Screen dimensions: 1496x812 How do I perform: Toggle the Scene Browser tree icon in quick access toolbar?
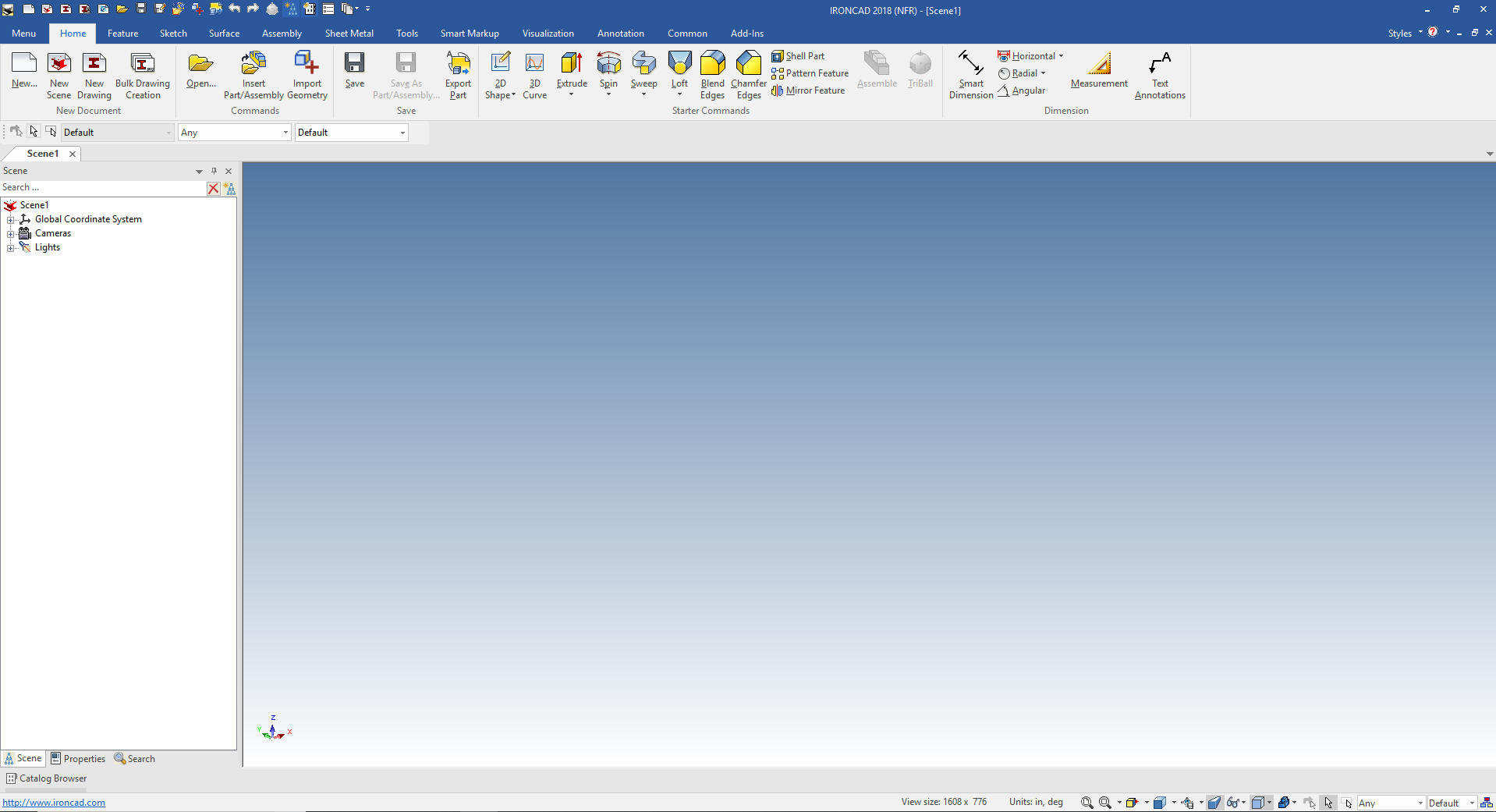click(290, 9)
